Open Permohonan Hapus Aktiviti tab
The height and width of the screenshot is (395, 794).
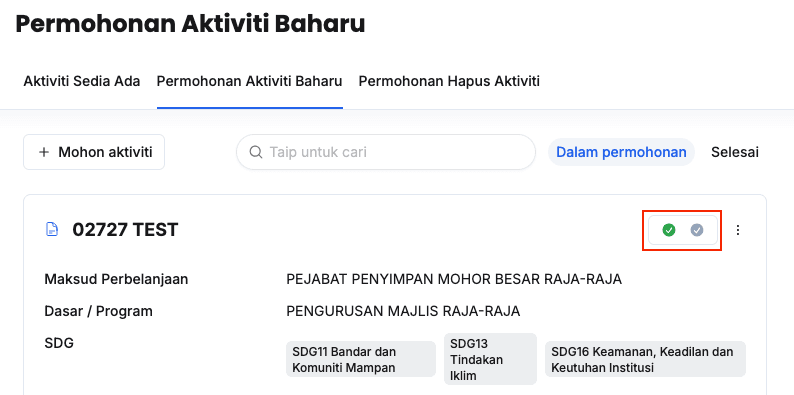click(449, 81)
